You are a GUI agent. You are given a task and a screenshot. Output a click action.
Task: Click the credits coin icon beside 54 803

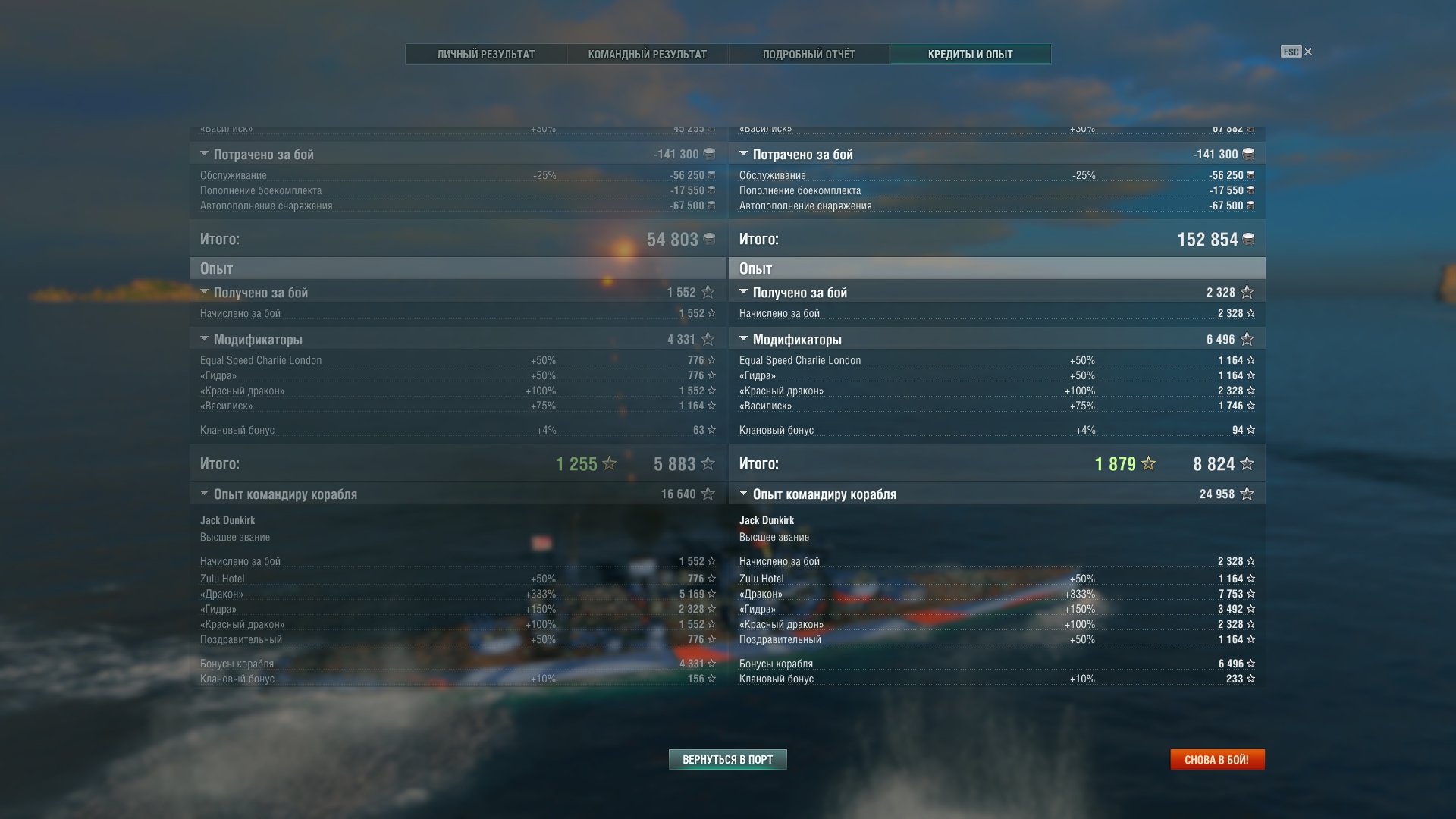pyautogui.click(x=709, y=239)
